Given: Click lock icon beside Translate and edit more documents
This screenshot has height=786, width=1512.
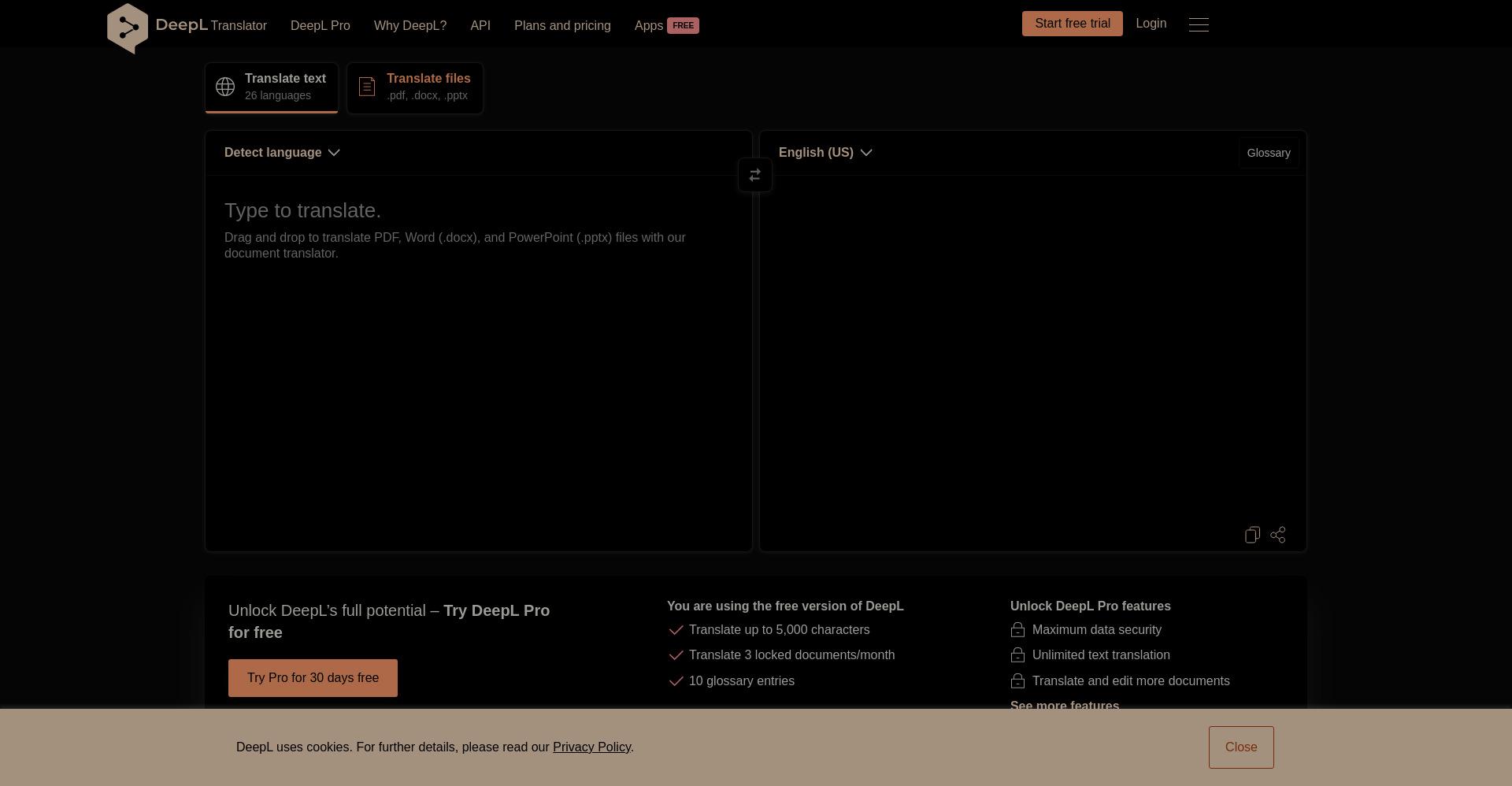Looking at the screenshot, I should 1017,681.
